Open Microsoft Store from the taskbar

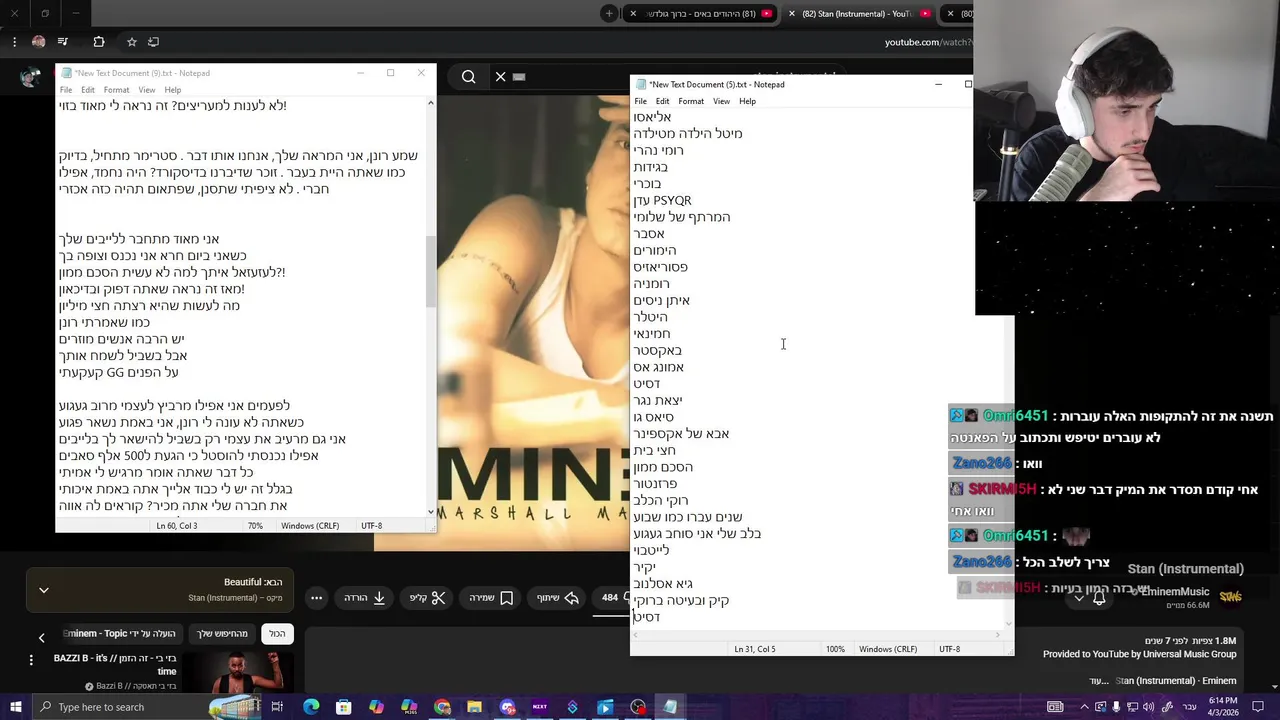pos(344,707)
